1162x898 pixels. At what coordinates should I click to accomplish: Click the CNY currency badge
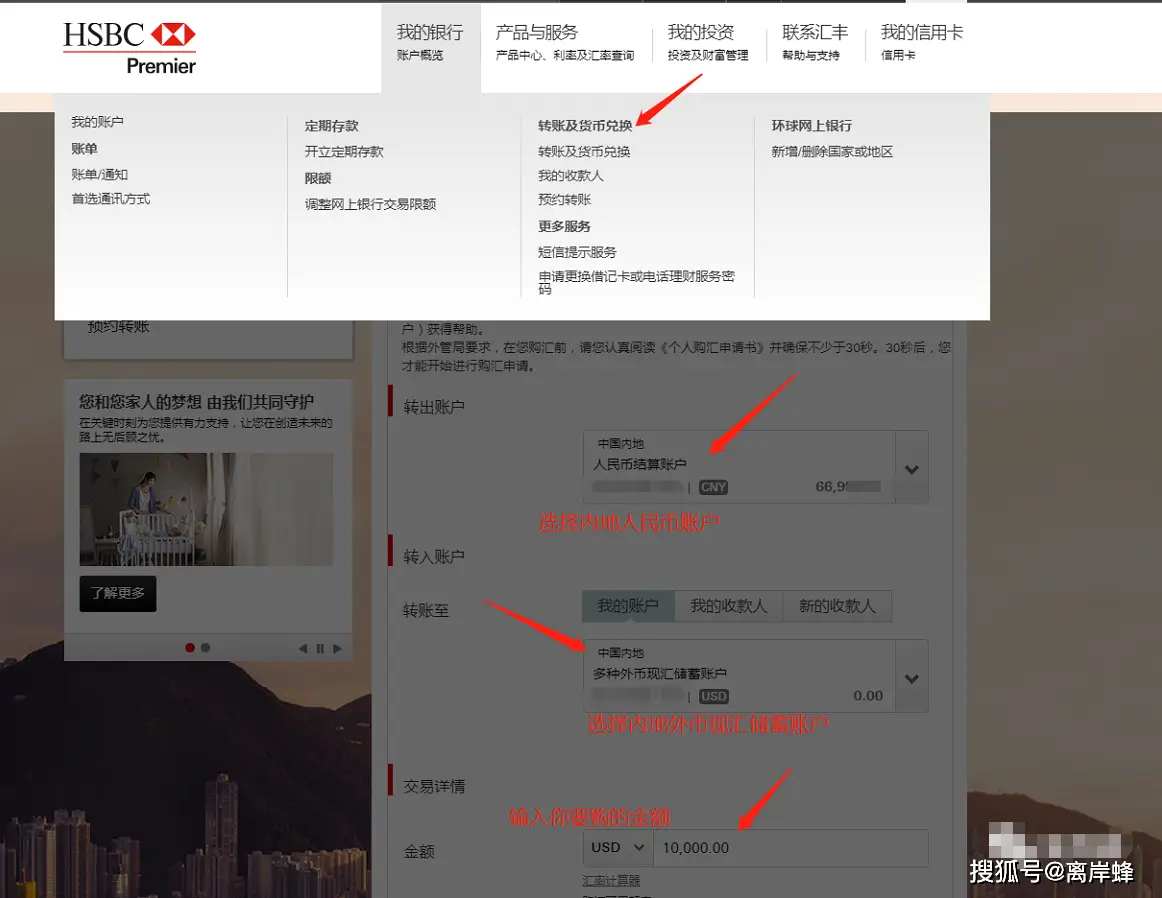point(713,487)
